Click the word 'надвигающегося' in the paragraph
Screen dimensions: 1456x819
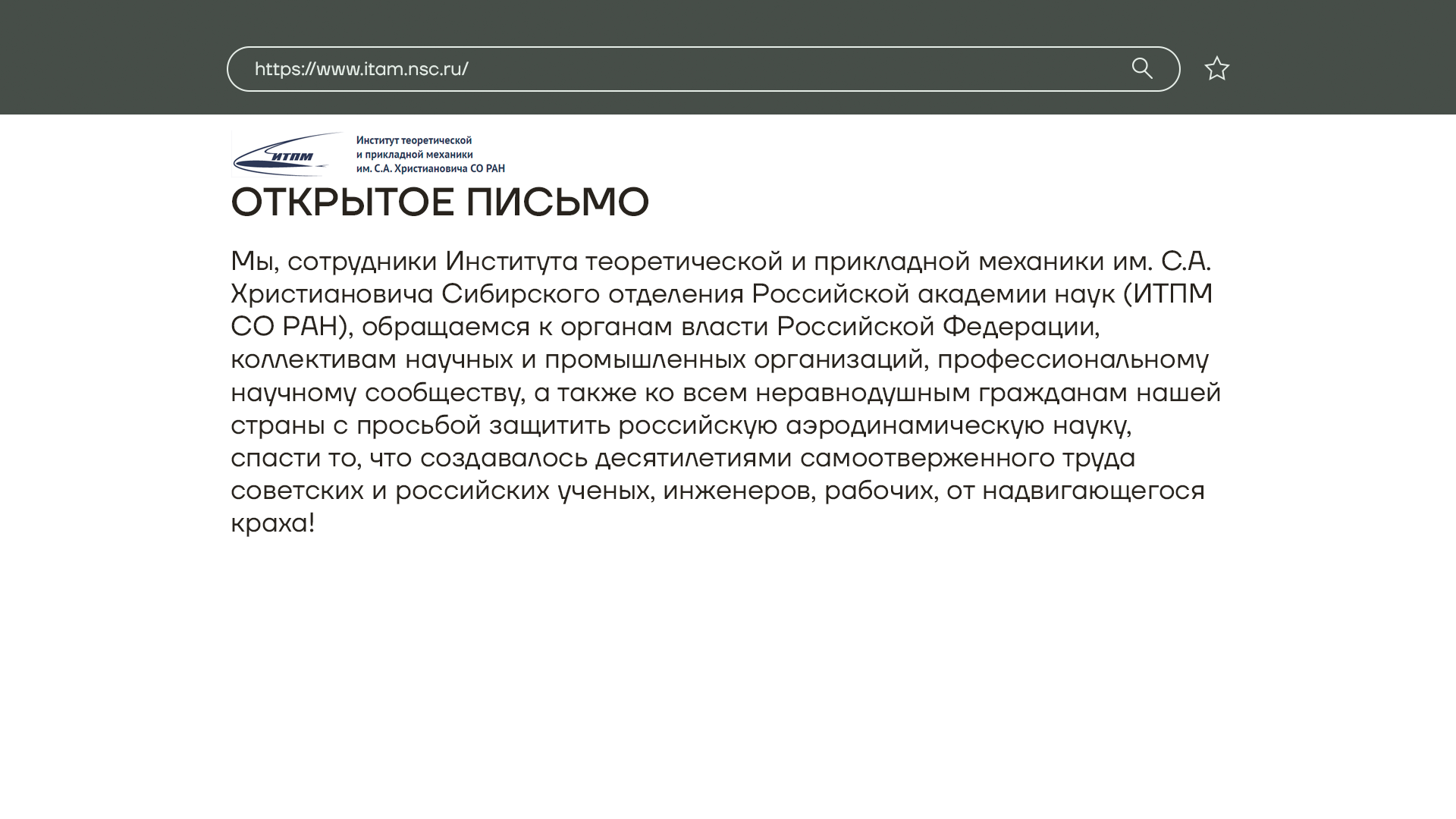coord(1093,491)
